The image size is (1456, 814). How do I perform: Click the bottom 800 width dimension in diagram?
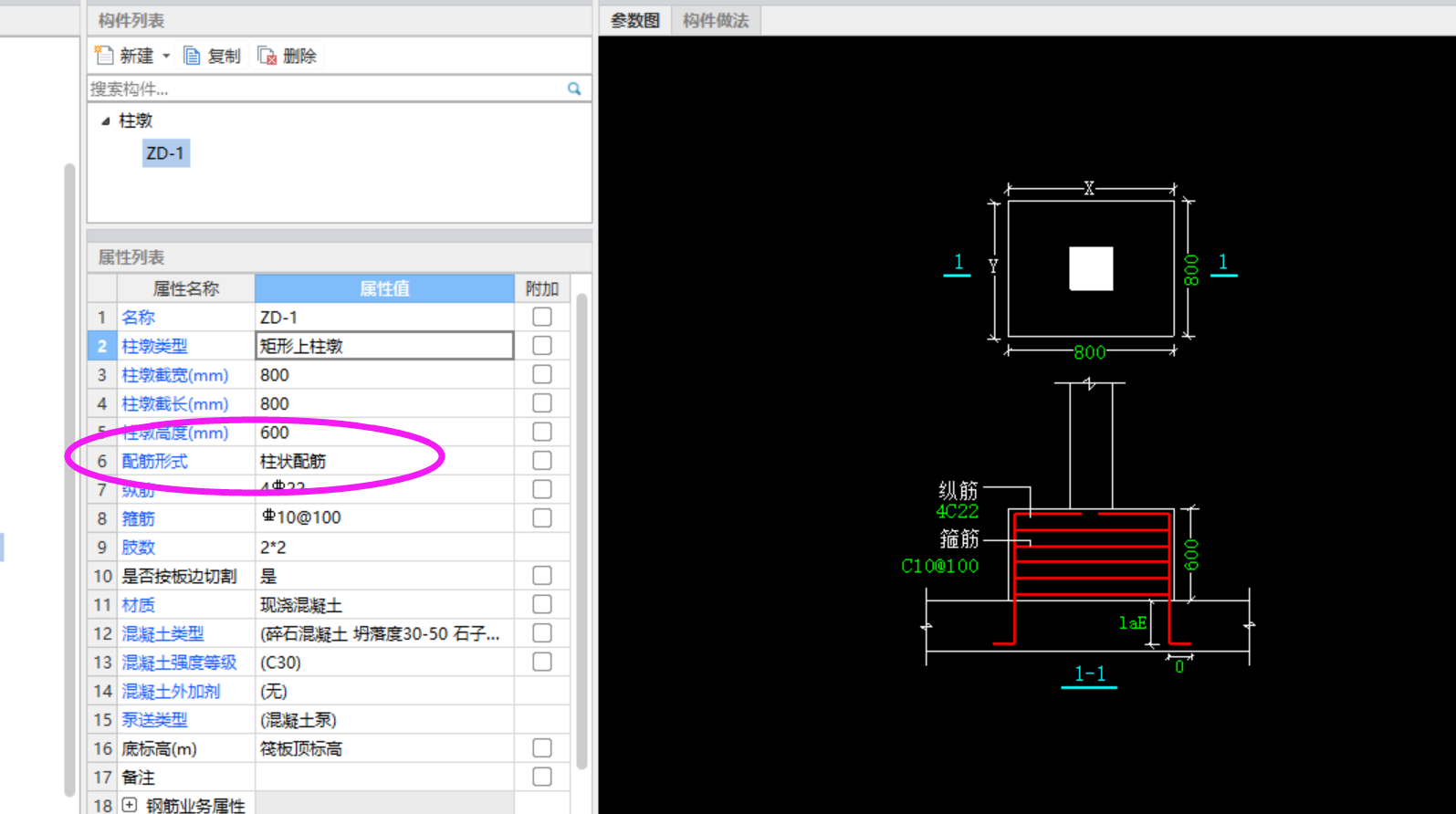point(1089,352)
